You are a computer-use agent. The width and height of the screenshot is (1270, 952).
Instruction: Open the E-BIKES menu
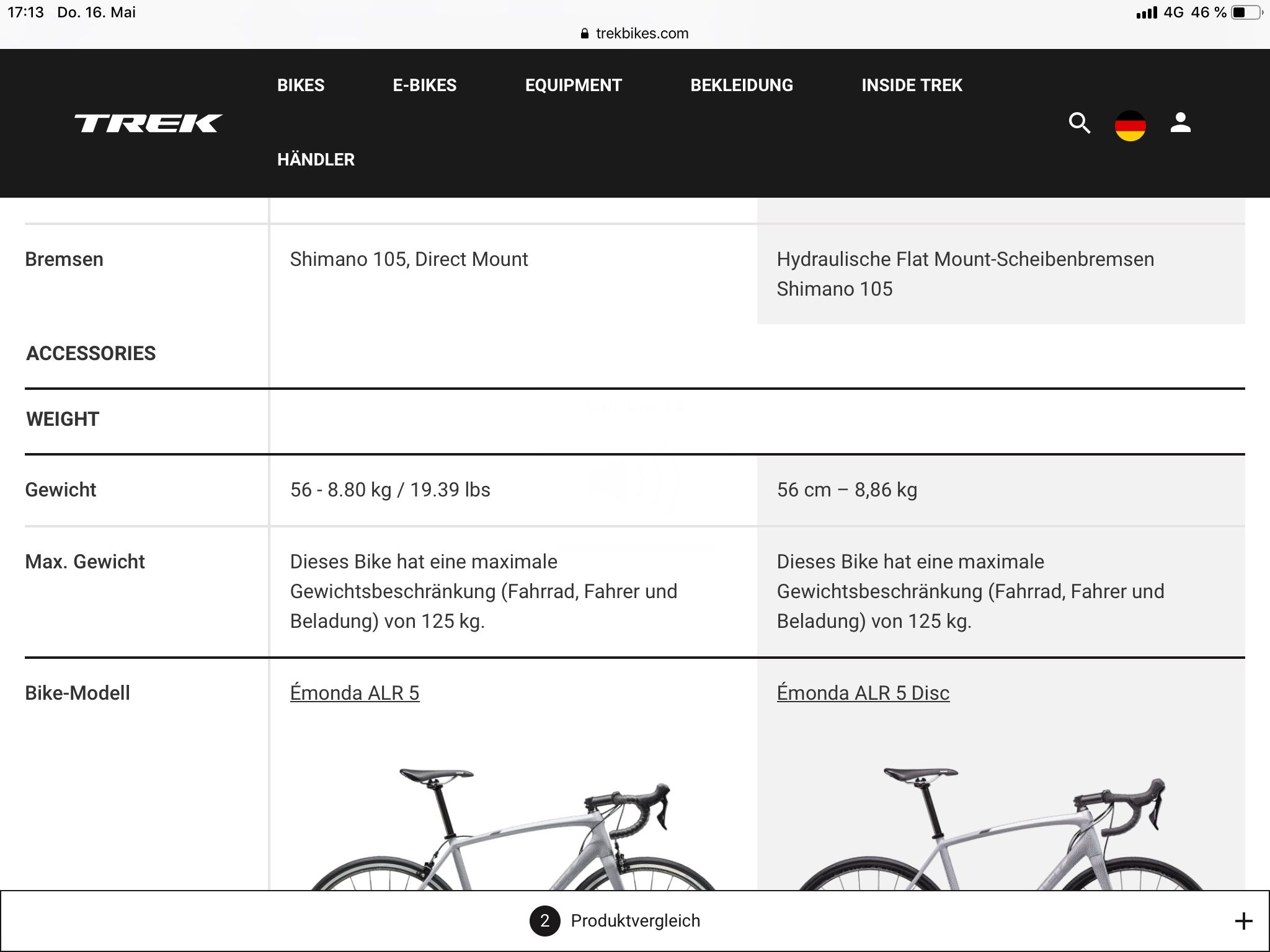(x=425, y=86)
